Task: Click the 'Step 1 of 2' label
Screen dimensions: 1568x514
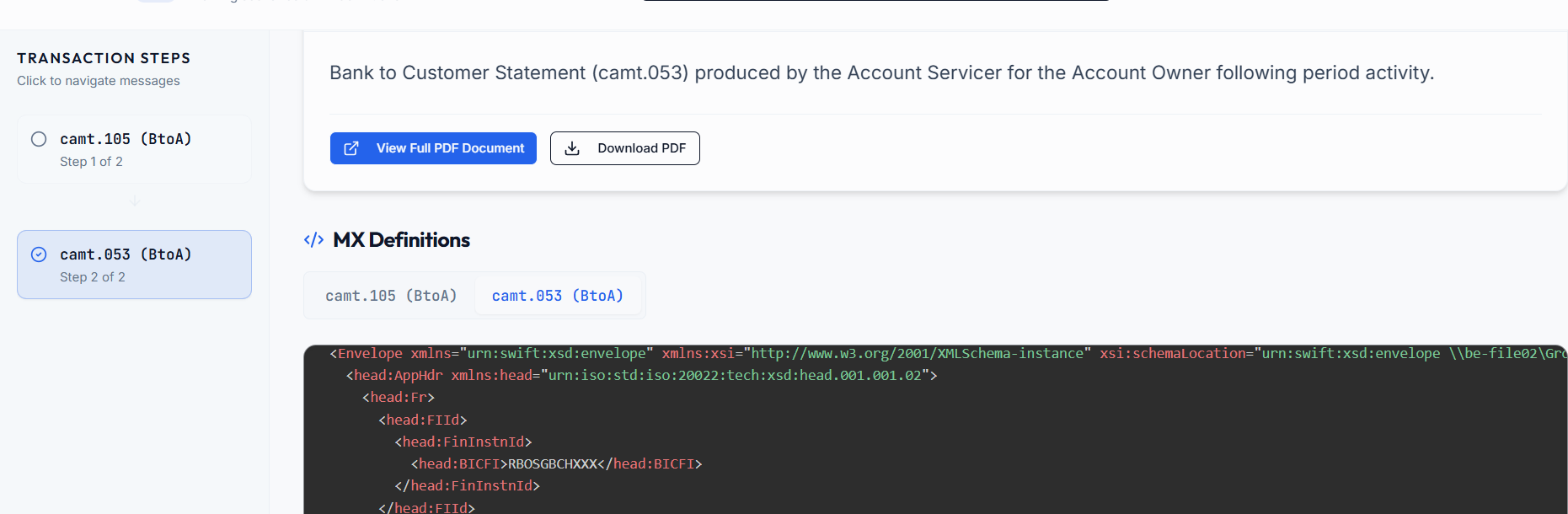Action: [91, 162]
